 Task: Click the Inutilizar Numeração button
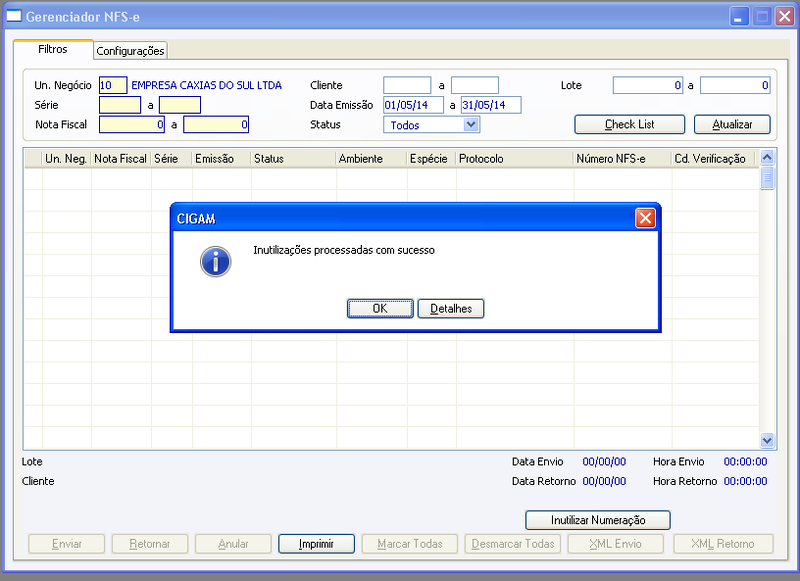coord(598,520)
